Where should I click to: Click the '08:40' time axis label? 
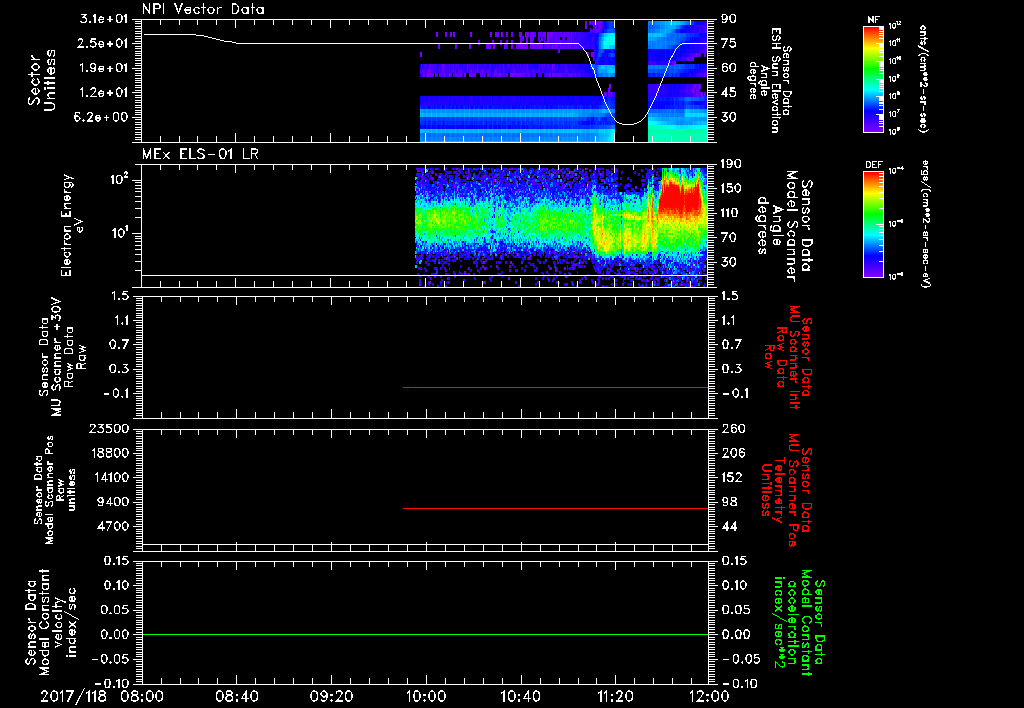click(x=236, y=696)
